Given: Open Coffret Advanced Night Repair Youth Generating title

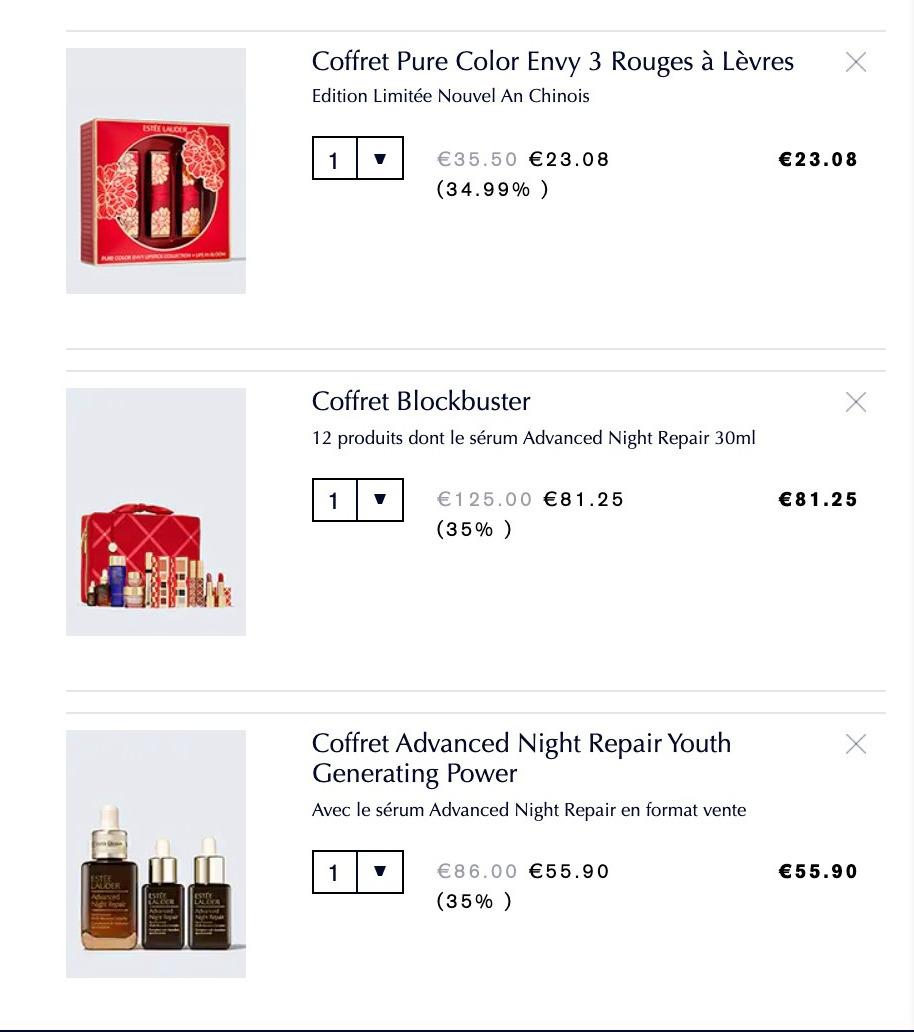Looking at the screenshot, I should tap(521, 758).
